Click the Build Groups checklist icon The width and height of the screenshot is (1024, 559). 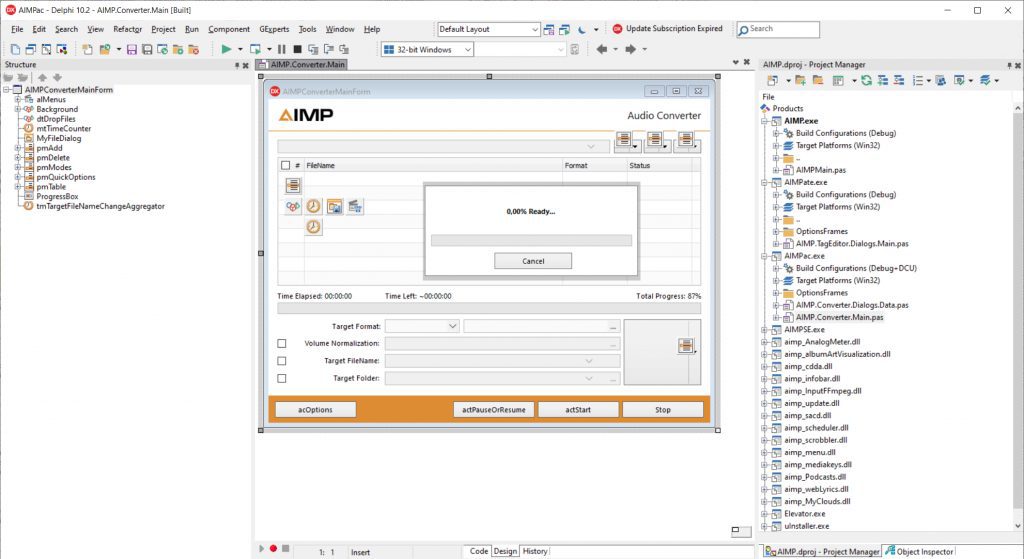pyautogui.click(x=918, y=80)
